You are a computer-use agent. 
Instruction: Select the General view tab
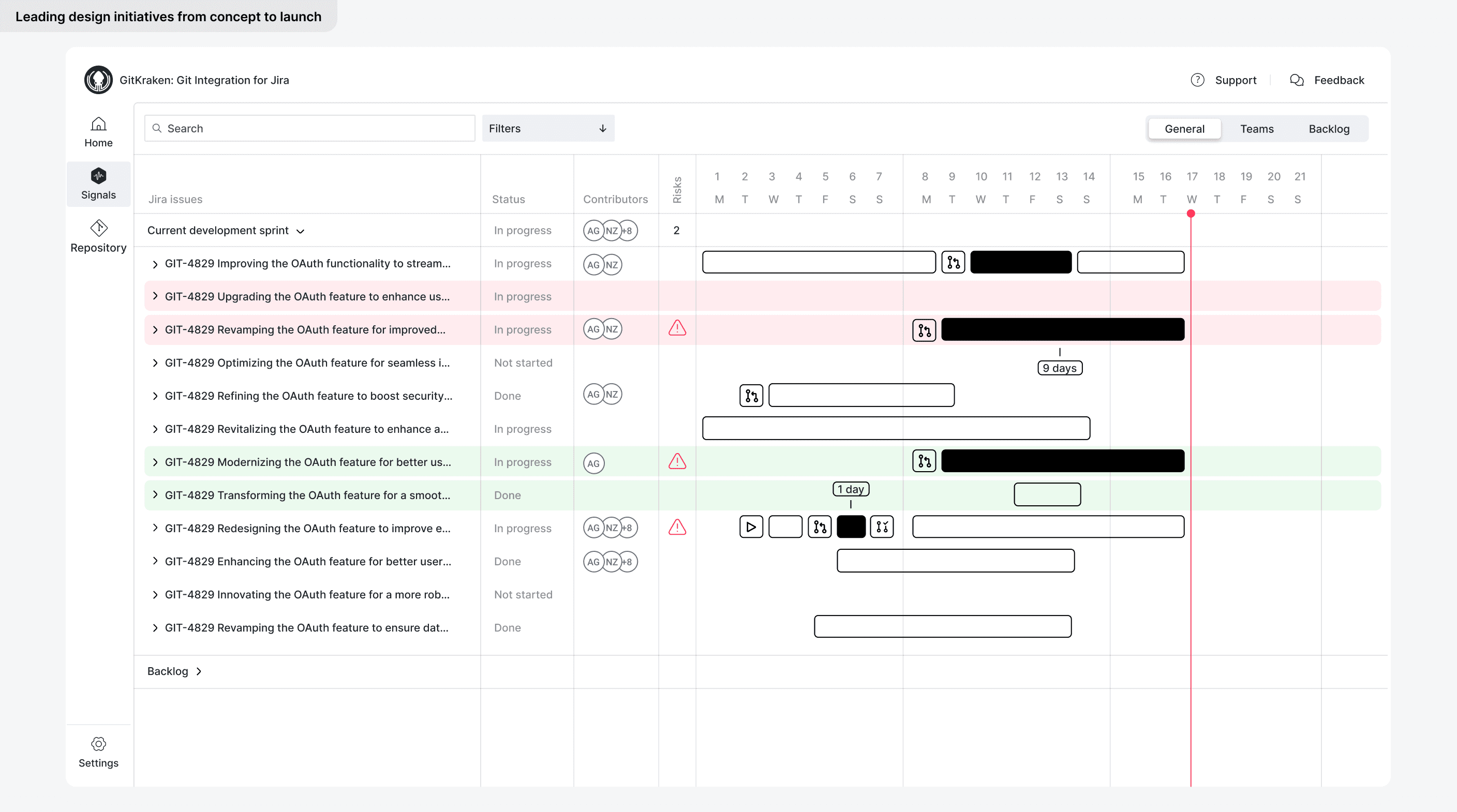(1184, 129)
